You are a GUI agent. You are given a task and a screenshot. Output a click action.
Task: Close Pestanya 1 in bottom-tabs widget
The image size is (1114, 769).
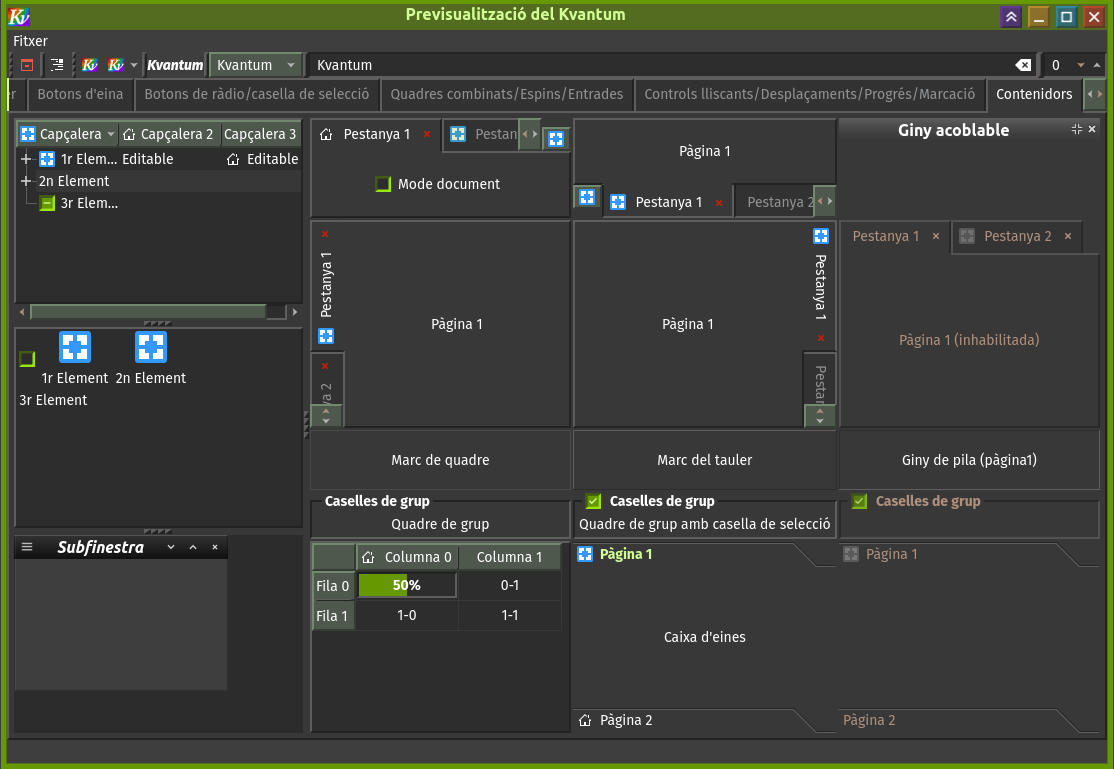pyautogui.click(x=719, y=203)
